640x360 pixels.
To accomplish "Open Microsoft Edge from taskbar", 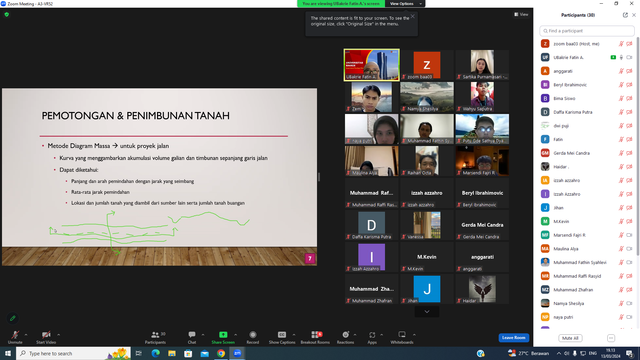I will point(156,353).
